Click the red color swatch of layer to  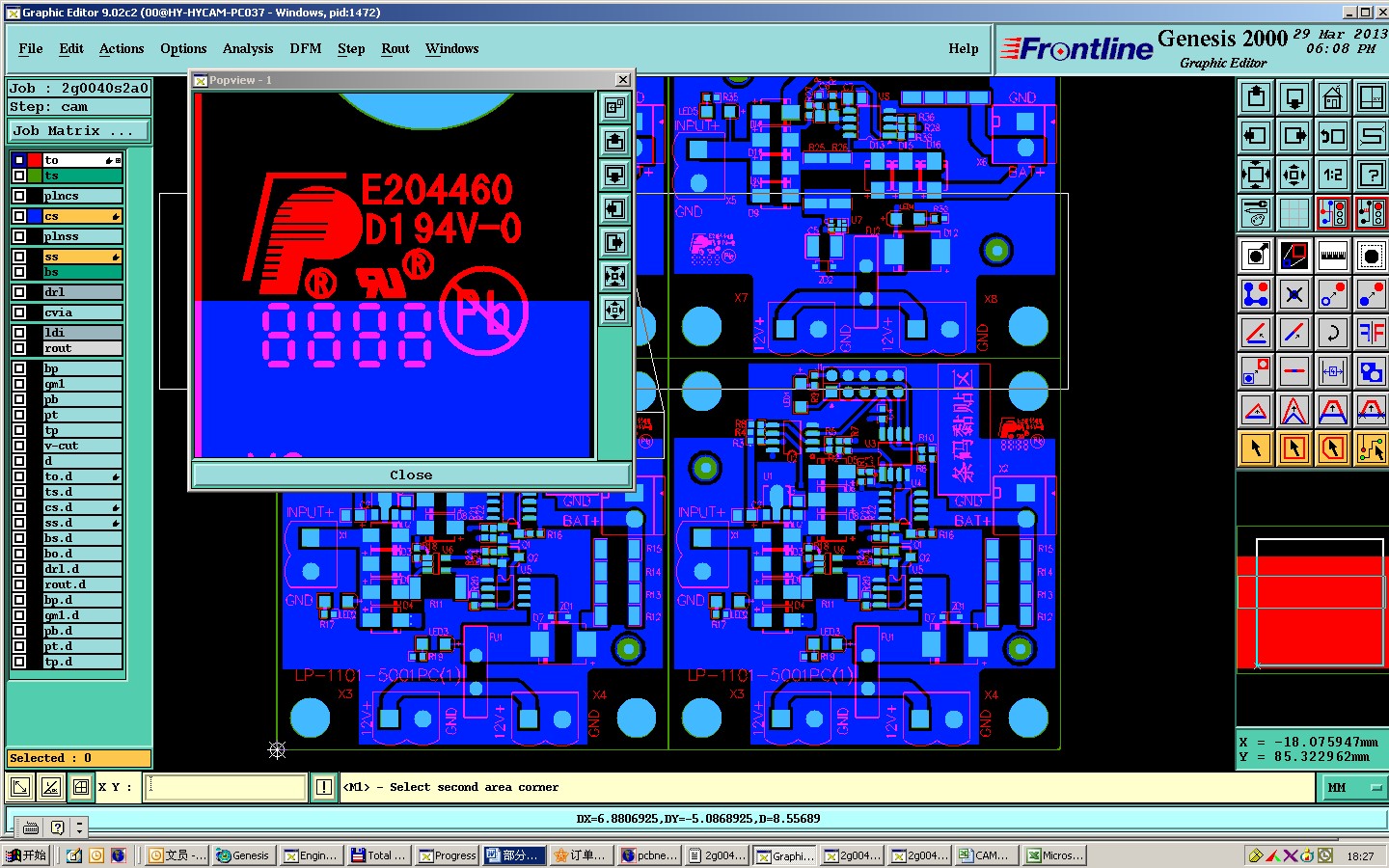point(35,160)
